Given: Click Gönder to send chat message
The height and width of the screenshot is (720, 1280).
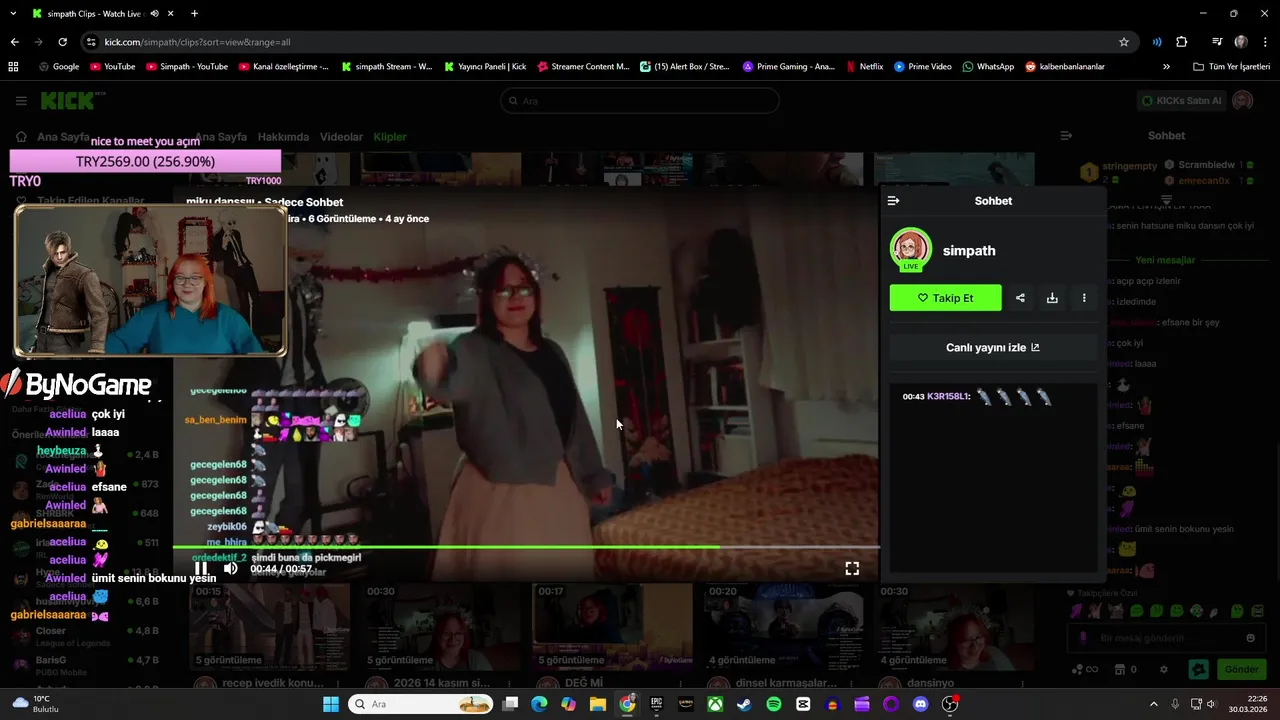Looking at the screenshot, I should click(x=1241, y=670).
